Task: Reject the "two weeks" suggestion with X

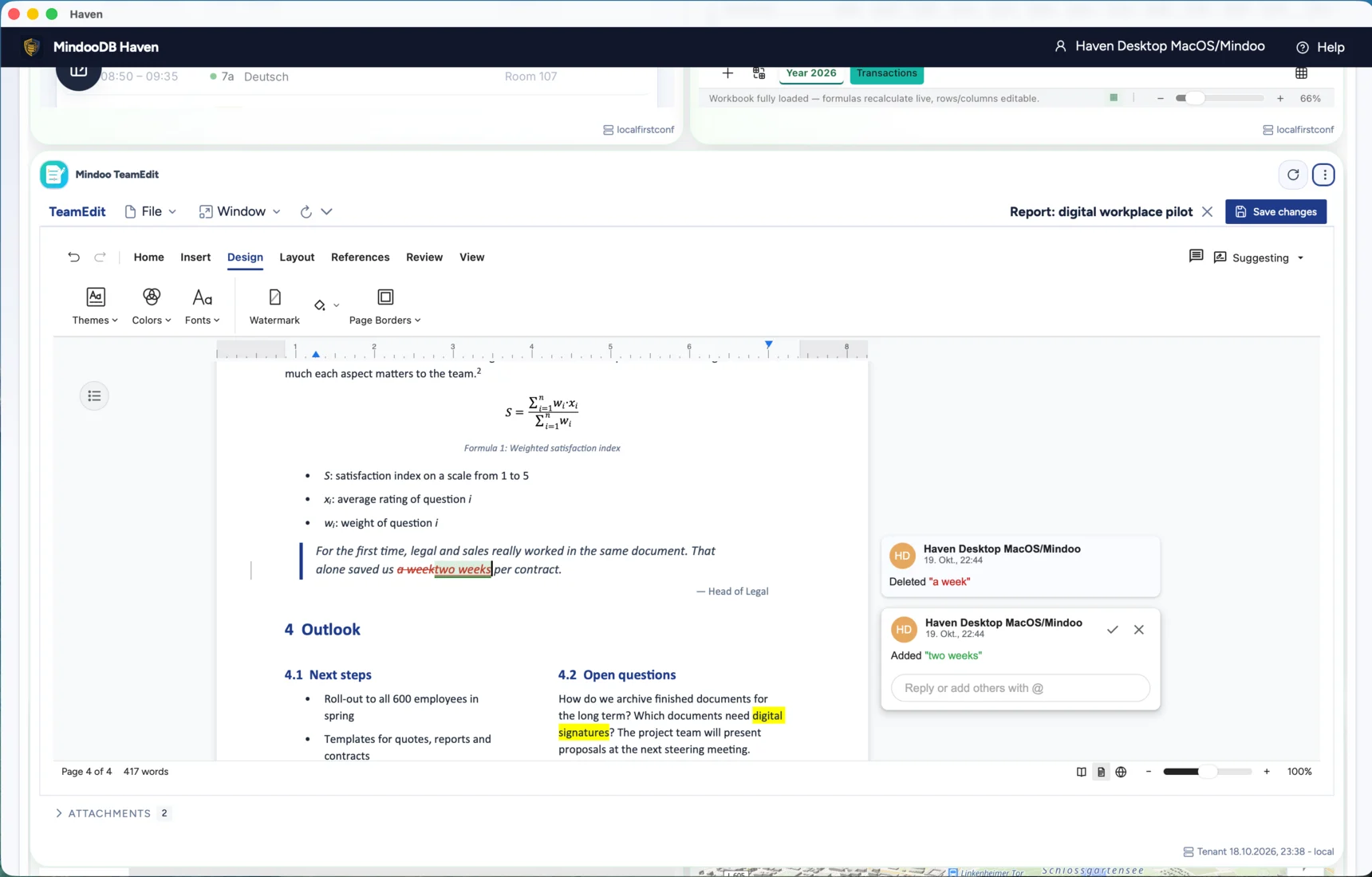Action: coord(1139,630)
